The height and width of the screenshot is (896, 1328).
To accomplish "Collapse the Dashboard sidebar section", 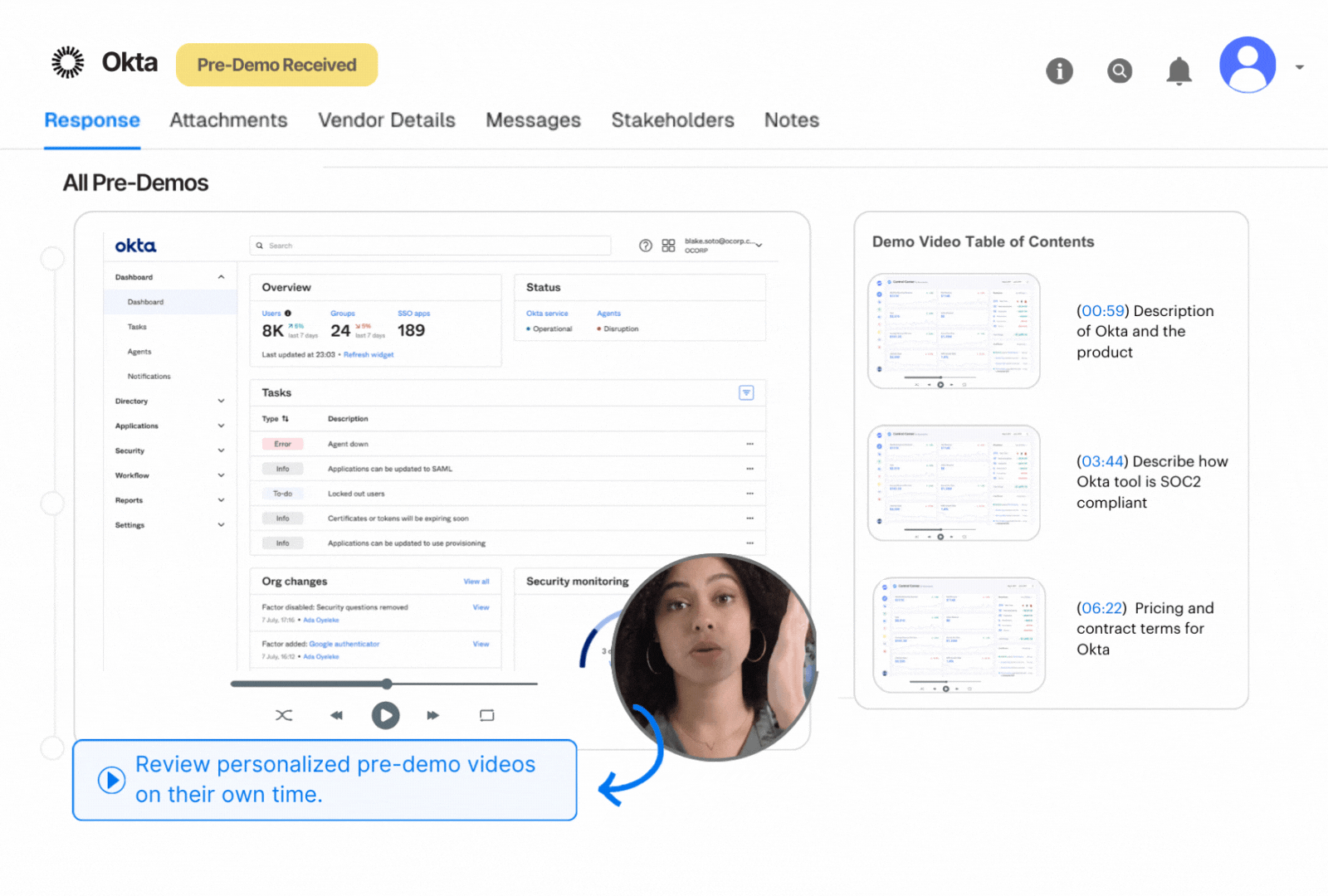I will coord(221,277).
